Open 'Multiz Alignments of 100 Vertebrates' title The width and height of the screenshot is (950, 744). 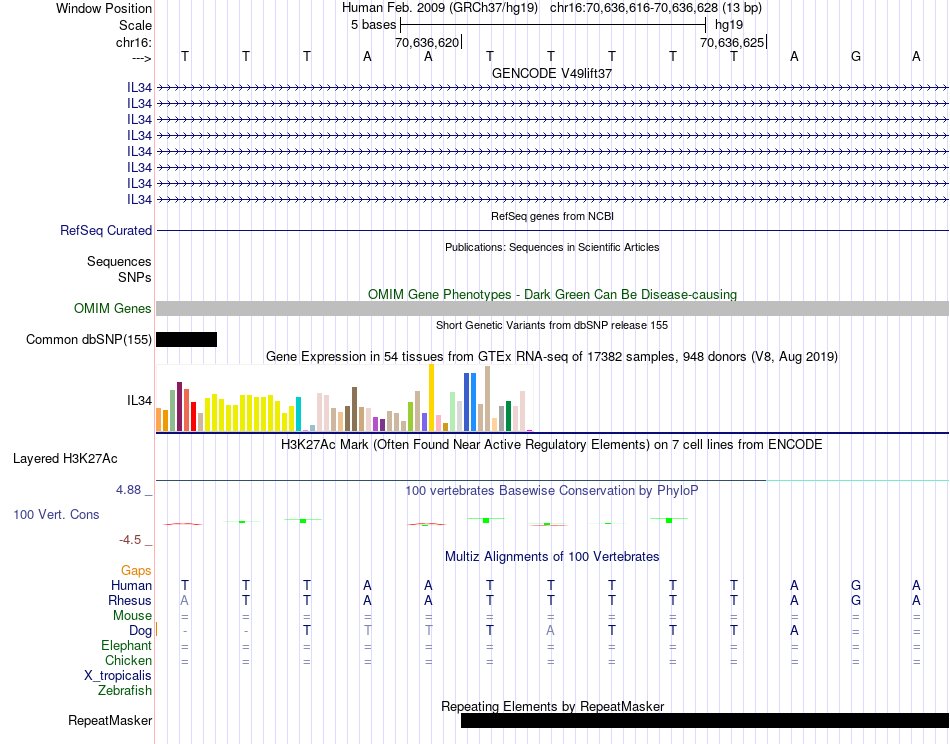[552, 556]
